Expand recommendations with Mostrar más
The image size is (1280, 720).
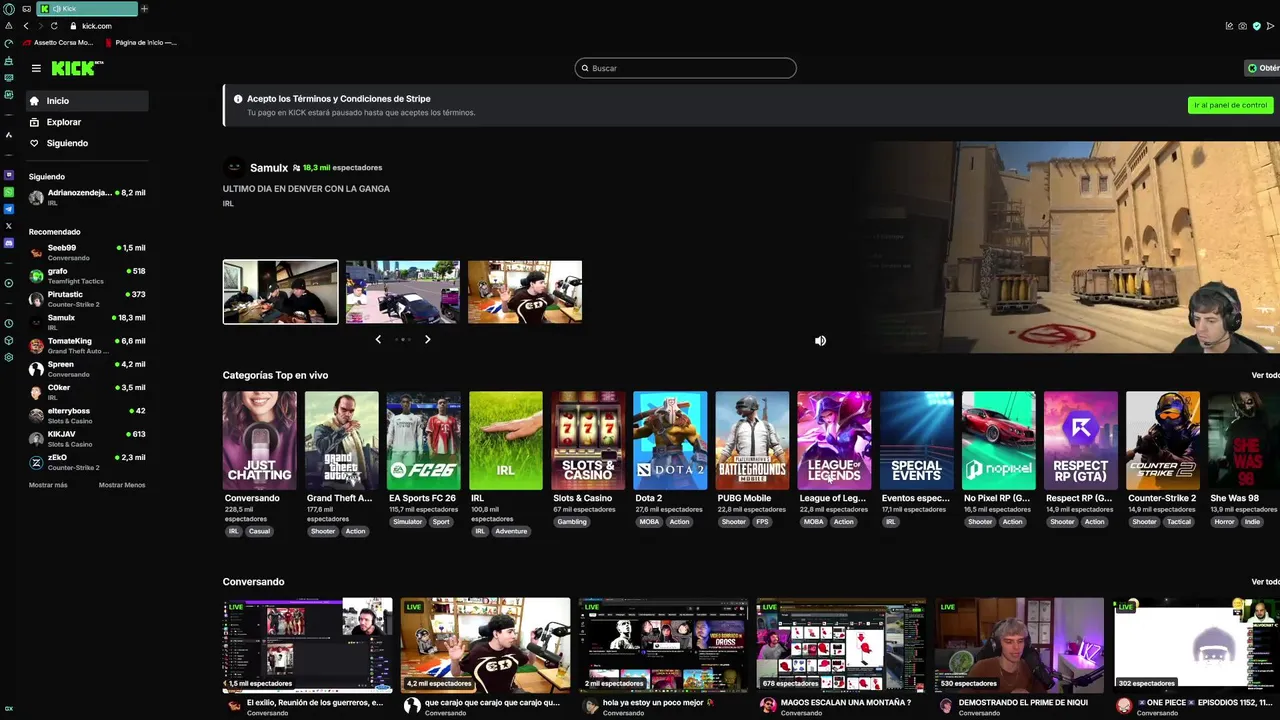[48, 485]
